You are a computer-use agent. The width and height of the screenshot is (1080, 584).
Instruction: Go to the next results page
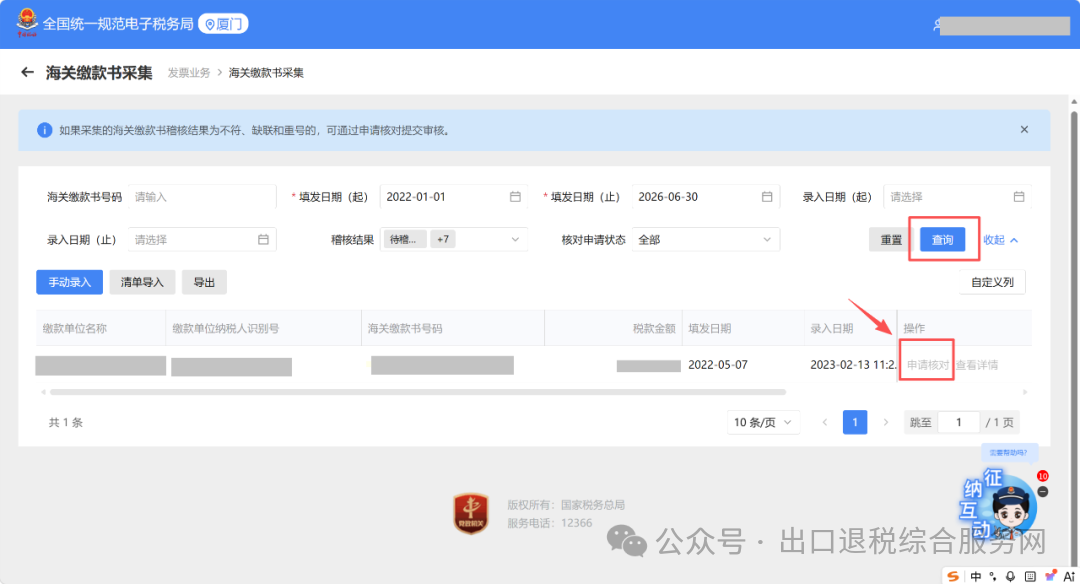886,422
